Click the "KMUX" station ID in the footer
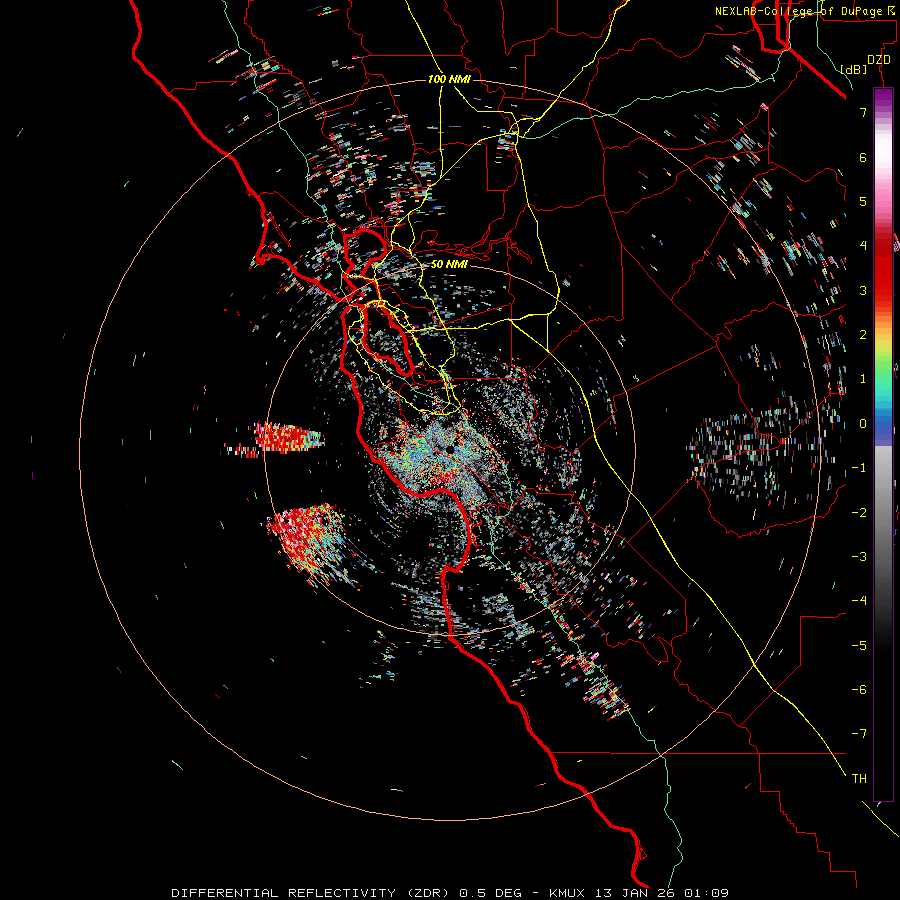 [567, 893]
